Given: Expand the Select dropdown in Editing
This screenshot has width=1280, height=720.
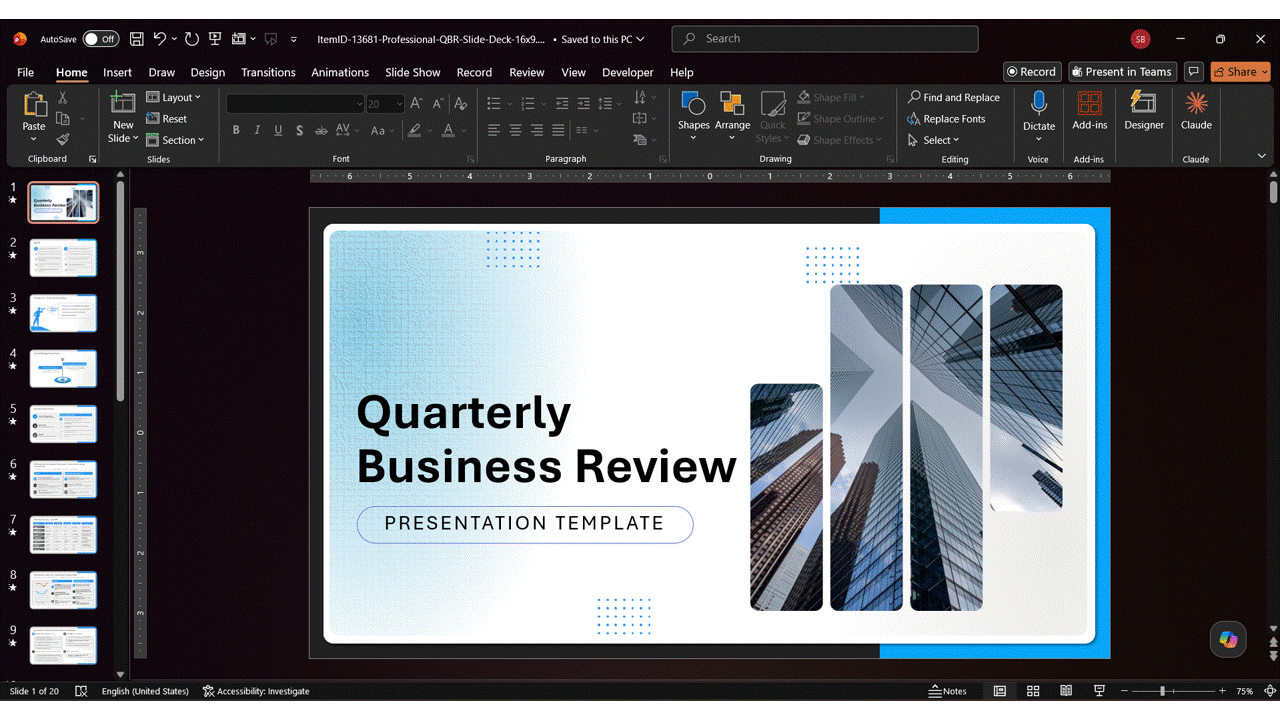Looking at the screenshot, I should point(933,140).
